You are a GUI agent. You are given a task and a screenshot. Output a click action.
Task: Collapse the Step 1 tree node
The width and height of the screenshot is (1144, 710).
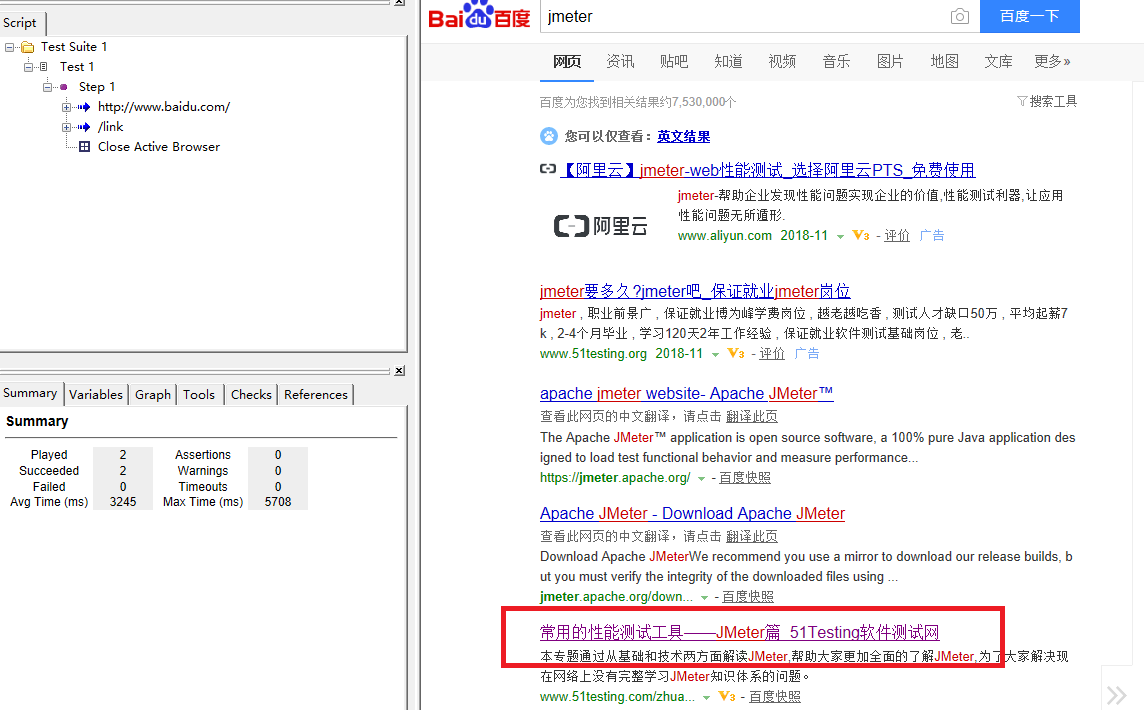click(x=47, y=87)
